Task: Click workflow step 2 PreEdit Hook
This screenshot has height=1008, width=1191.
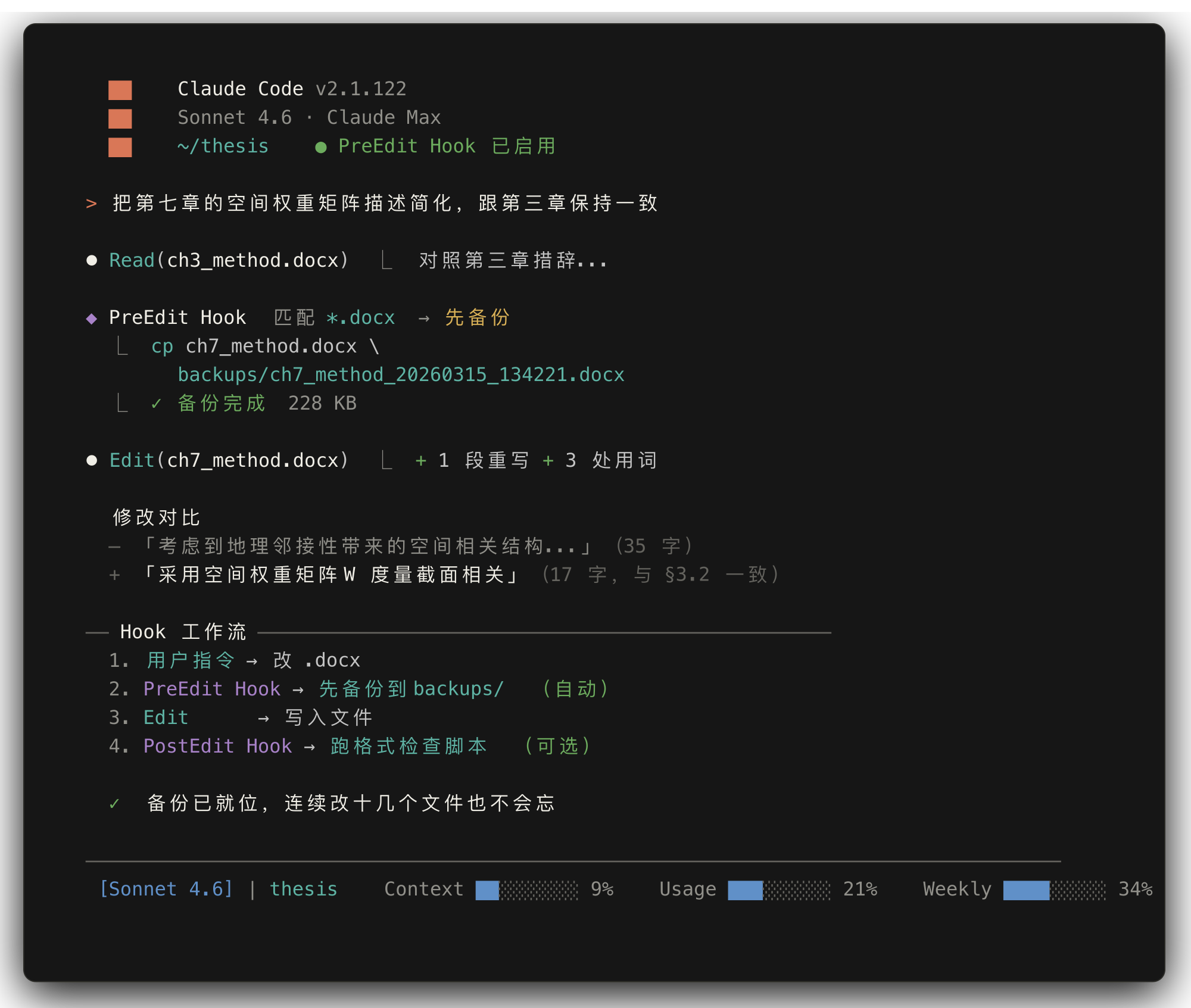Action: 211,689
